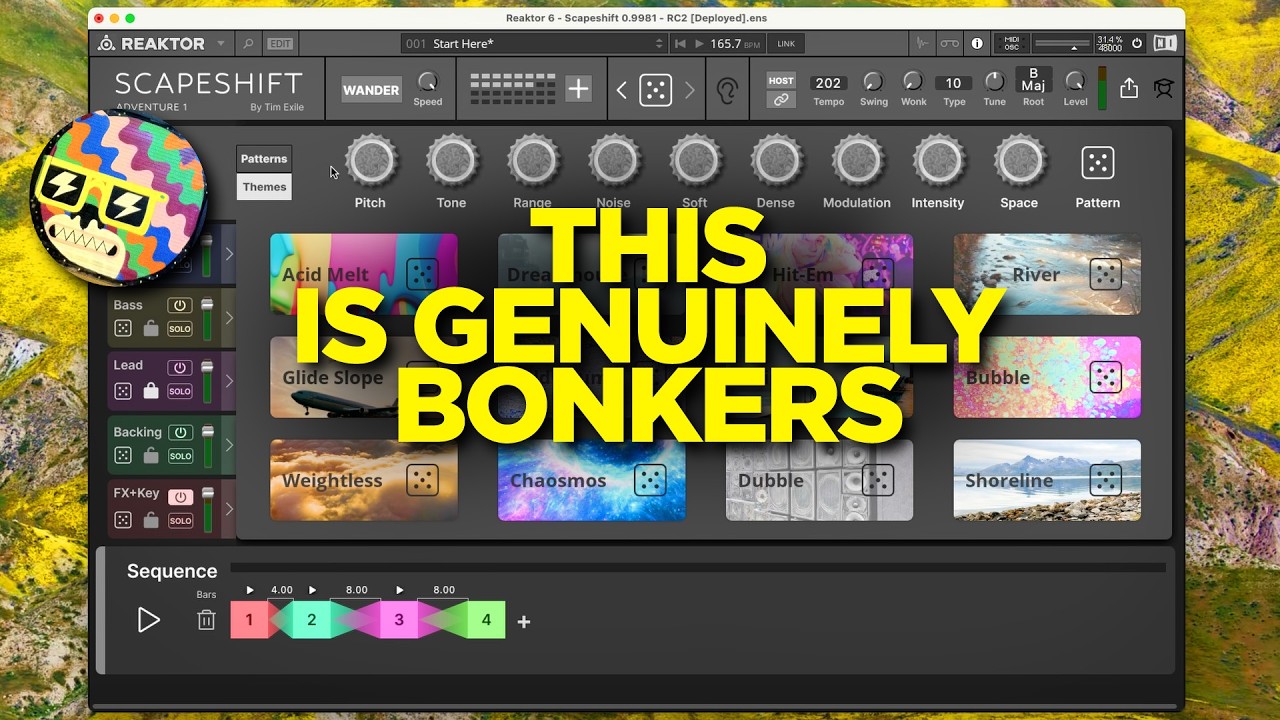Roll the dice on Bubble theme
1280x720 pixels.
pos(1105,377)
